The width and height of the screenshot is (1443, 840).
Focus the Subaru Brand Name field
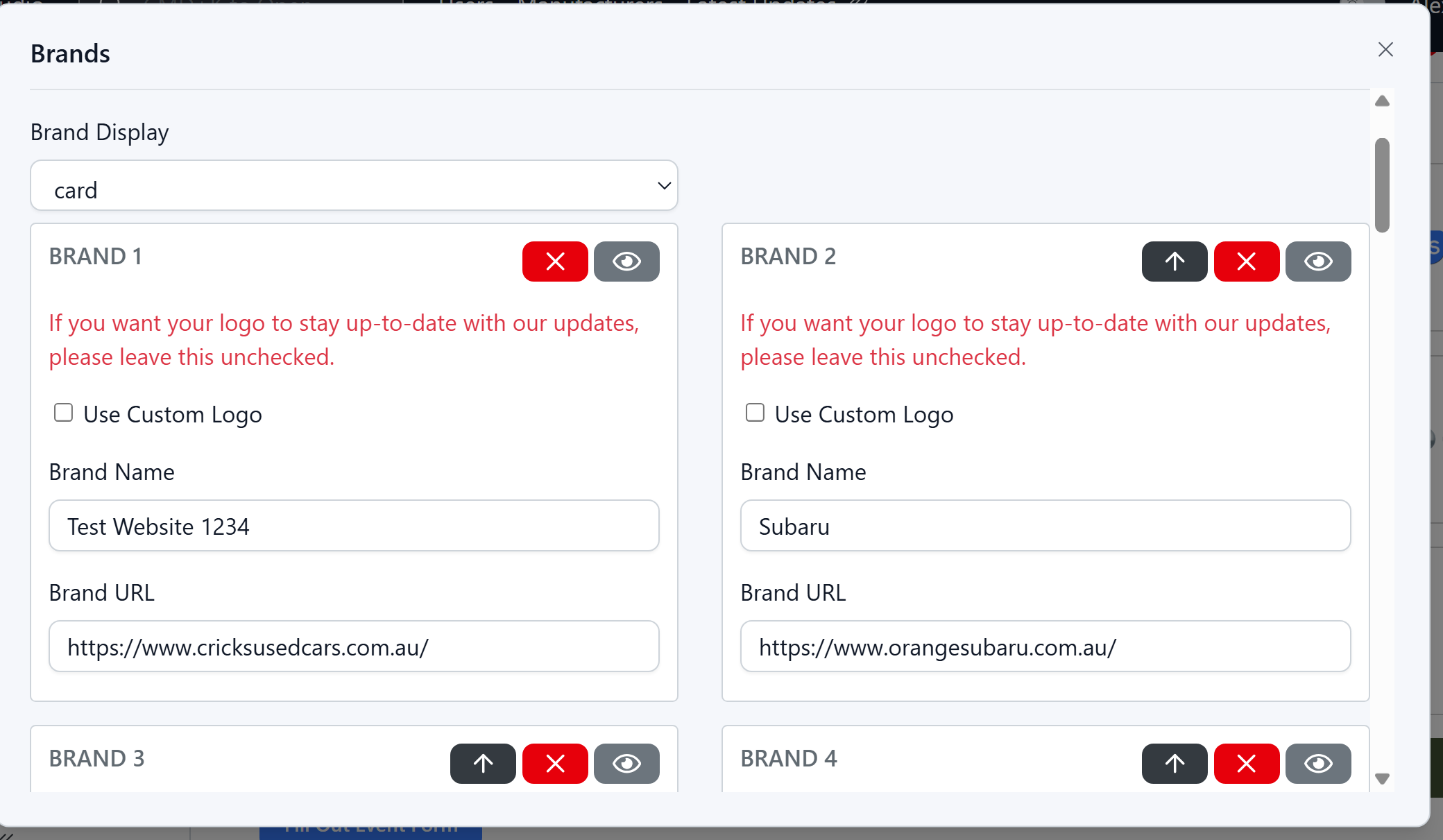[x=1045, y=526]
